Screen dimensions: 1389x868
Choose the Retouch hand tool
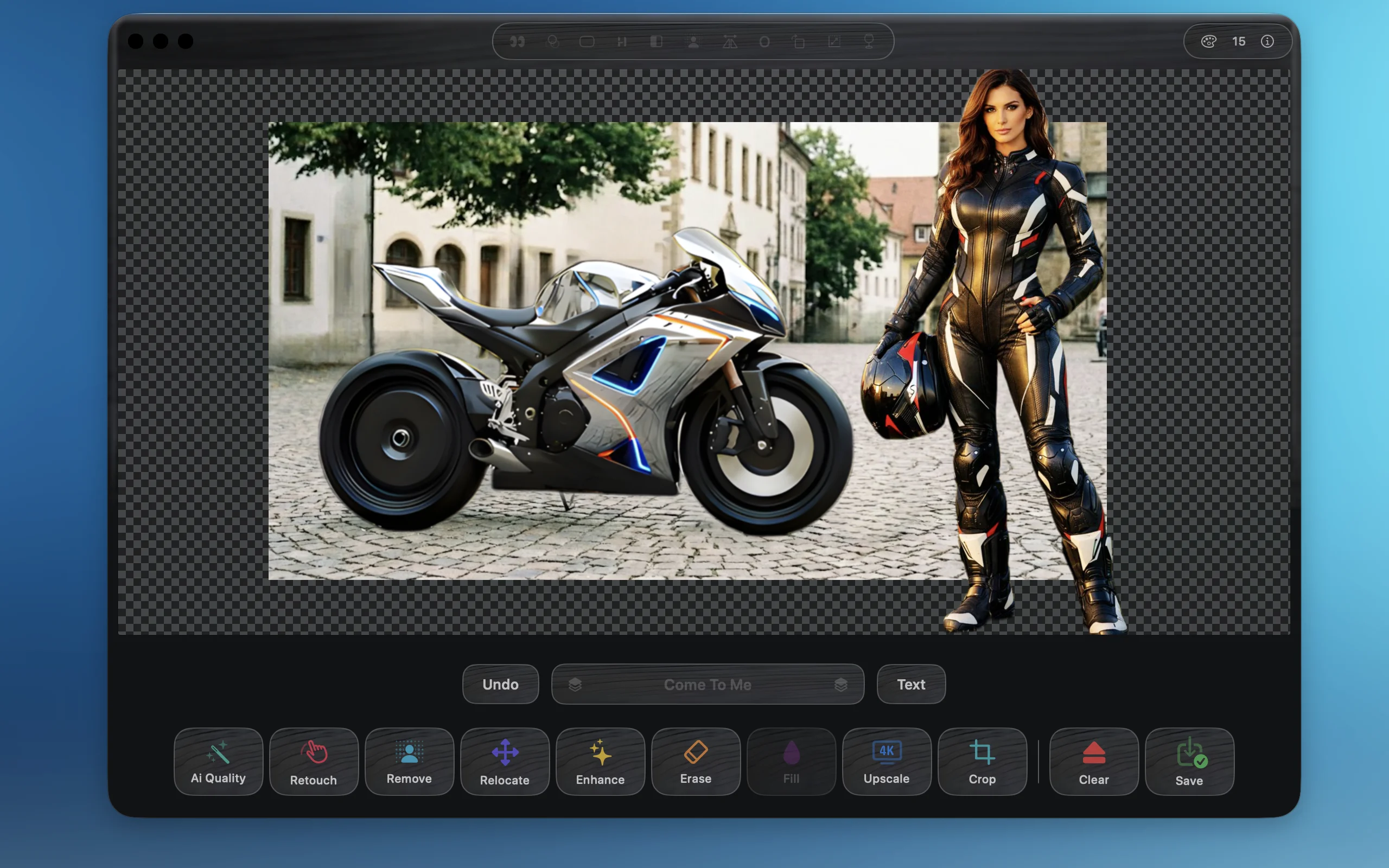314,761
